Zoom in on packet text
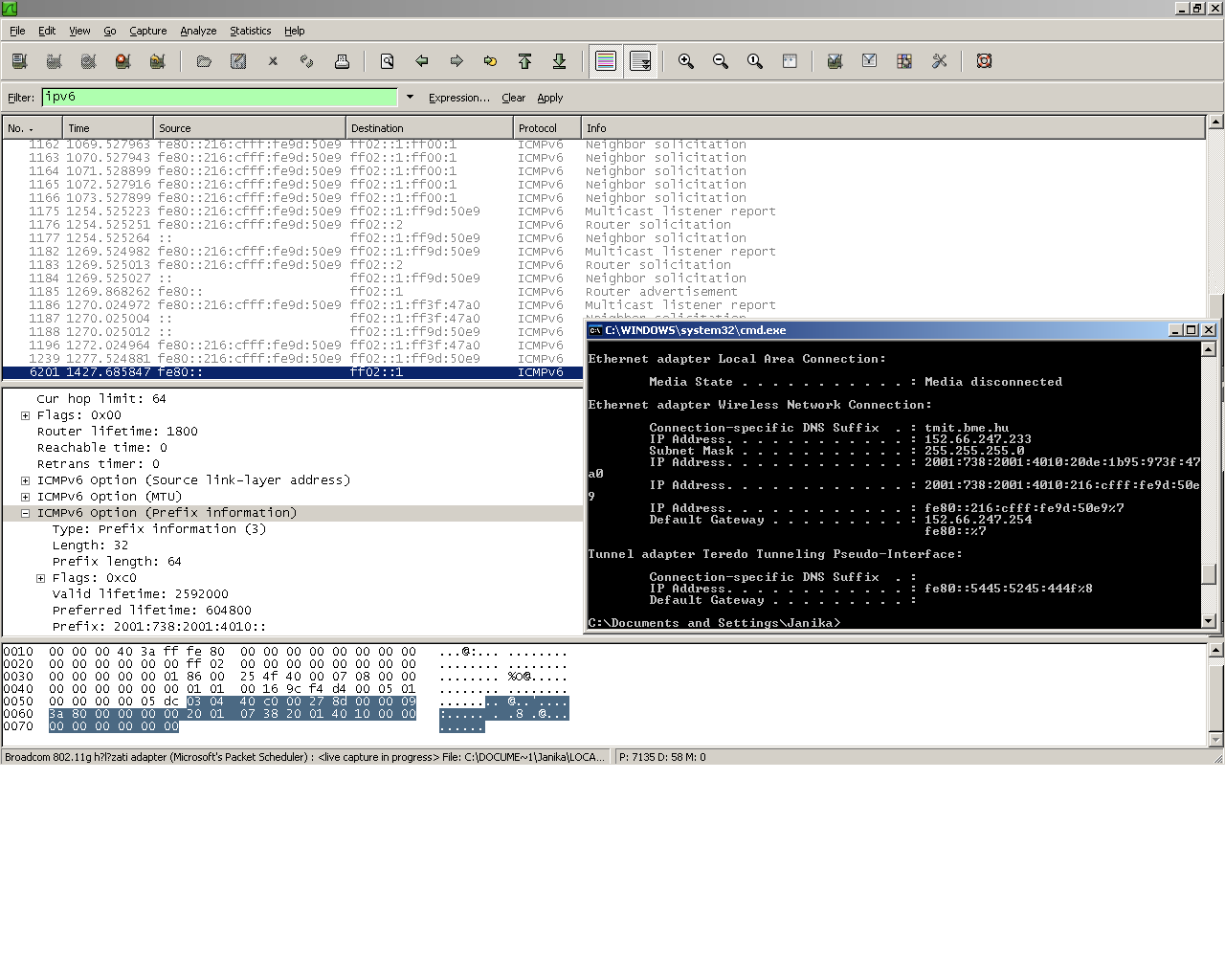Image resolution: width=1225 pixels, height=980 pixels. (686, 61)
